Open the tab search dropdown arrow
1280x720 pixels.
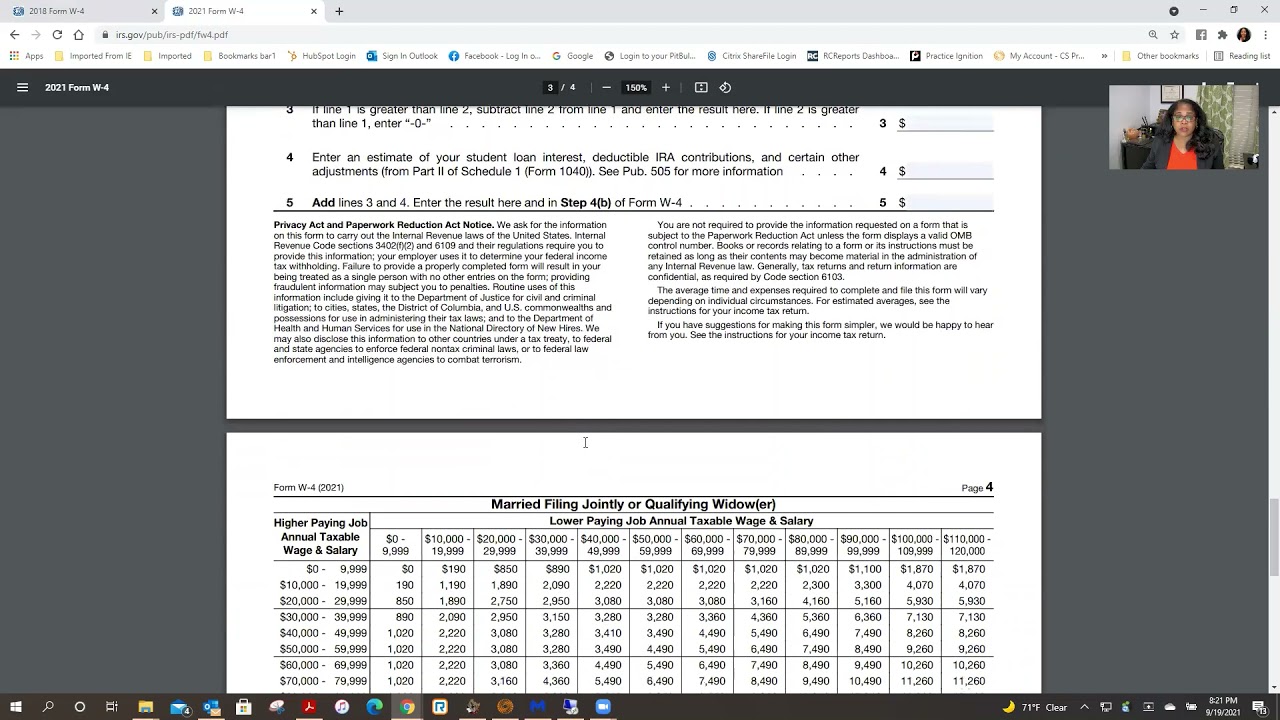pyautogui.click(x=1174, y=11)
